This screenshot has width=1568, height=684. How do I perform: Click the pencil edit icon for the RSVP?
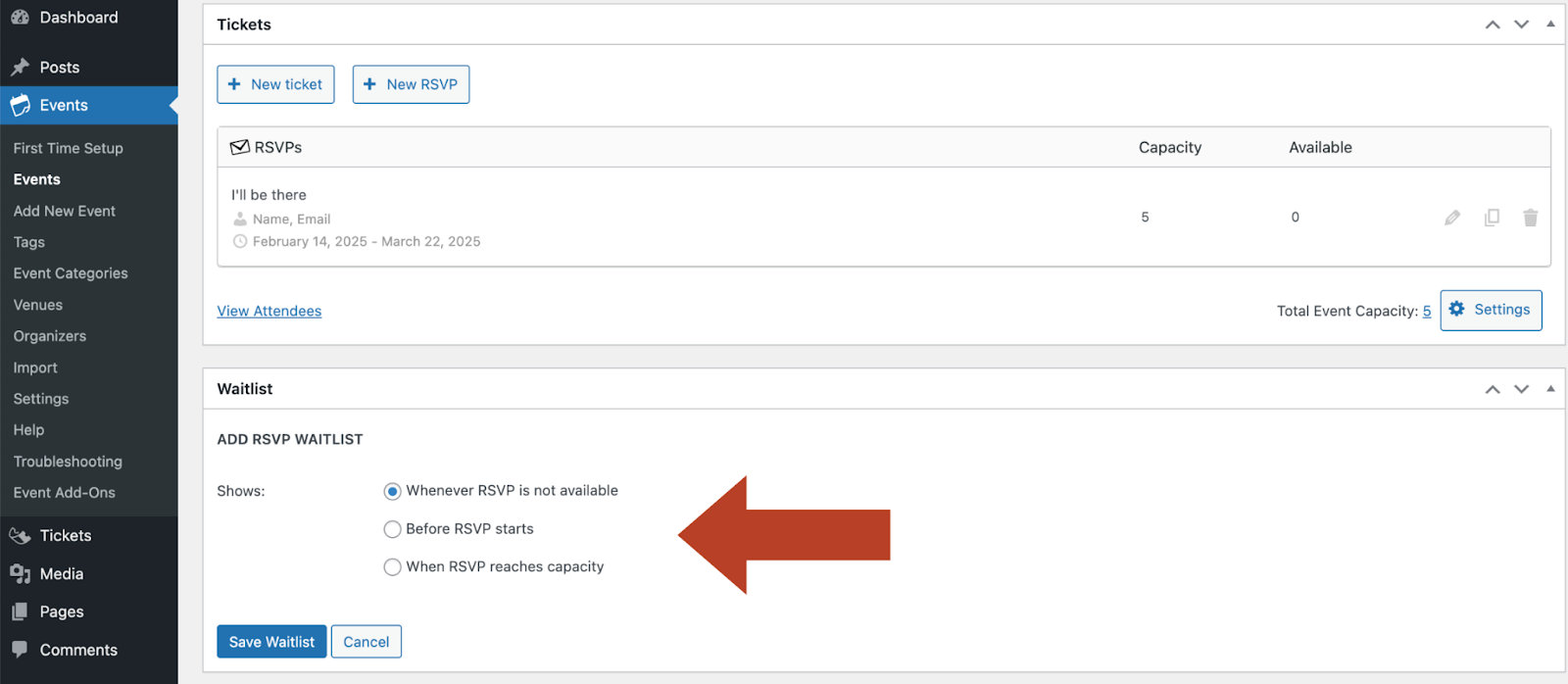point(1451,218)
